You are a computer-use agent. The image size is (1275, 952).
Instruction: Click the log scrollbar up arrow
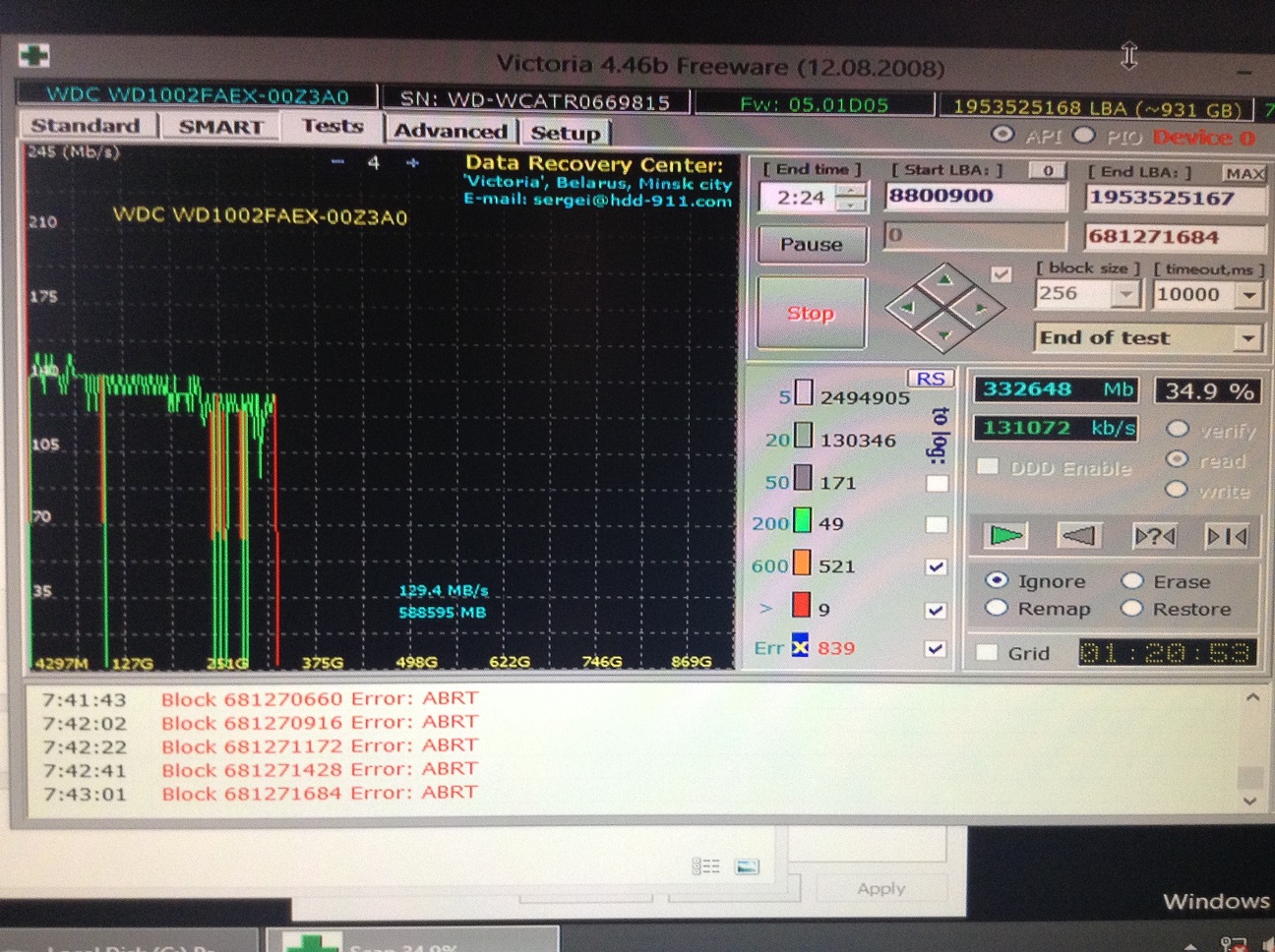(1252, 697)
